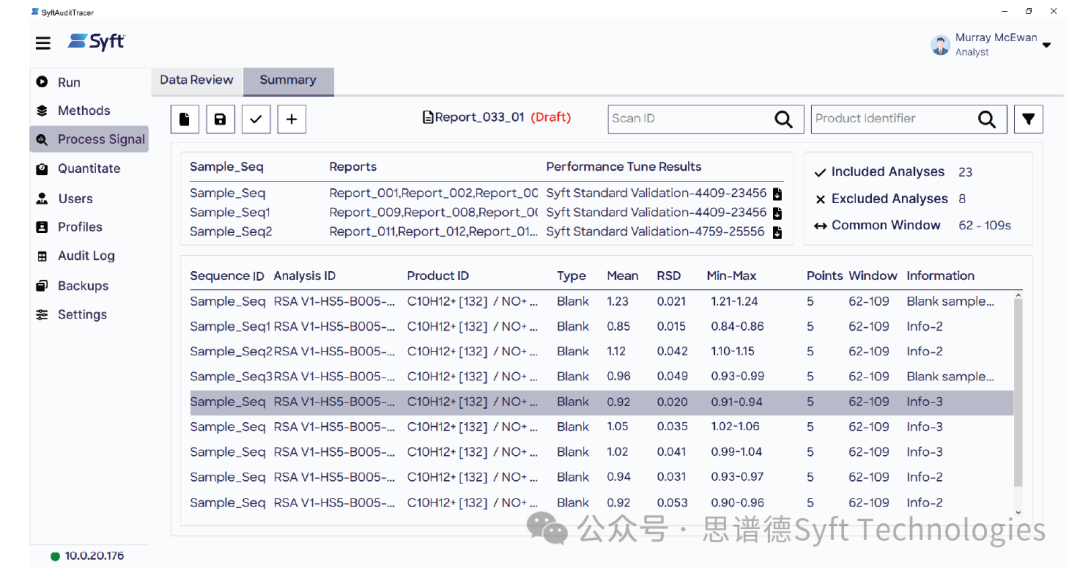1080x573 pixels.
Task: Open the file icon for the Sample_Seq2 tune result
Action: click(778, 232)
